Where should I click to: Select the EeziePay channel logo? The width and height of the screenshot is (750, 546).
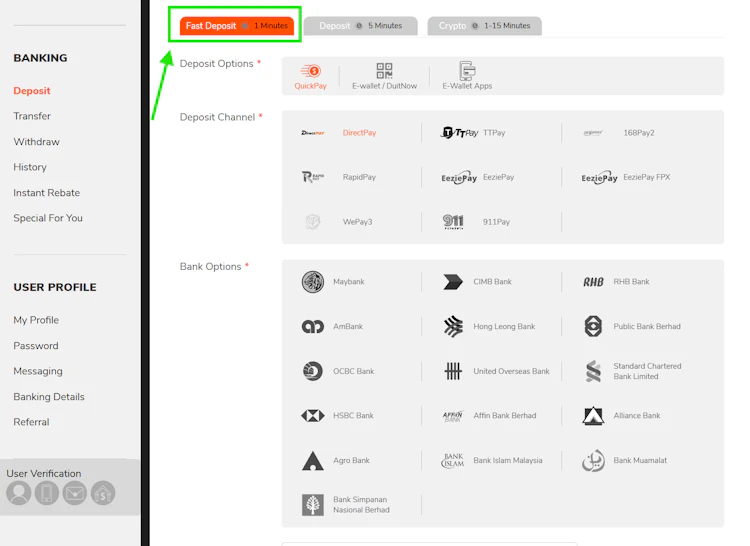[459, 178]
